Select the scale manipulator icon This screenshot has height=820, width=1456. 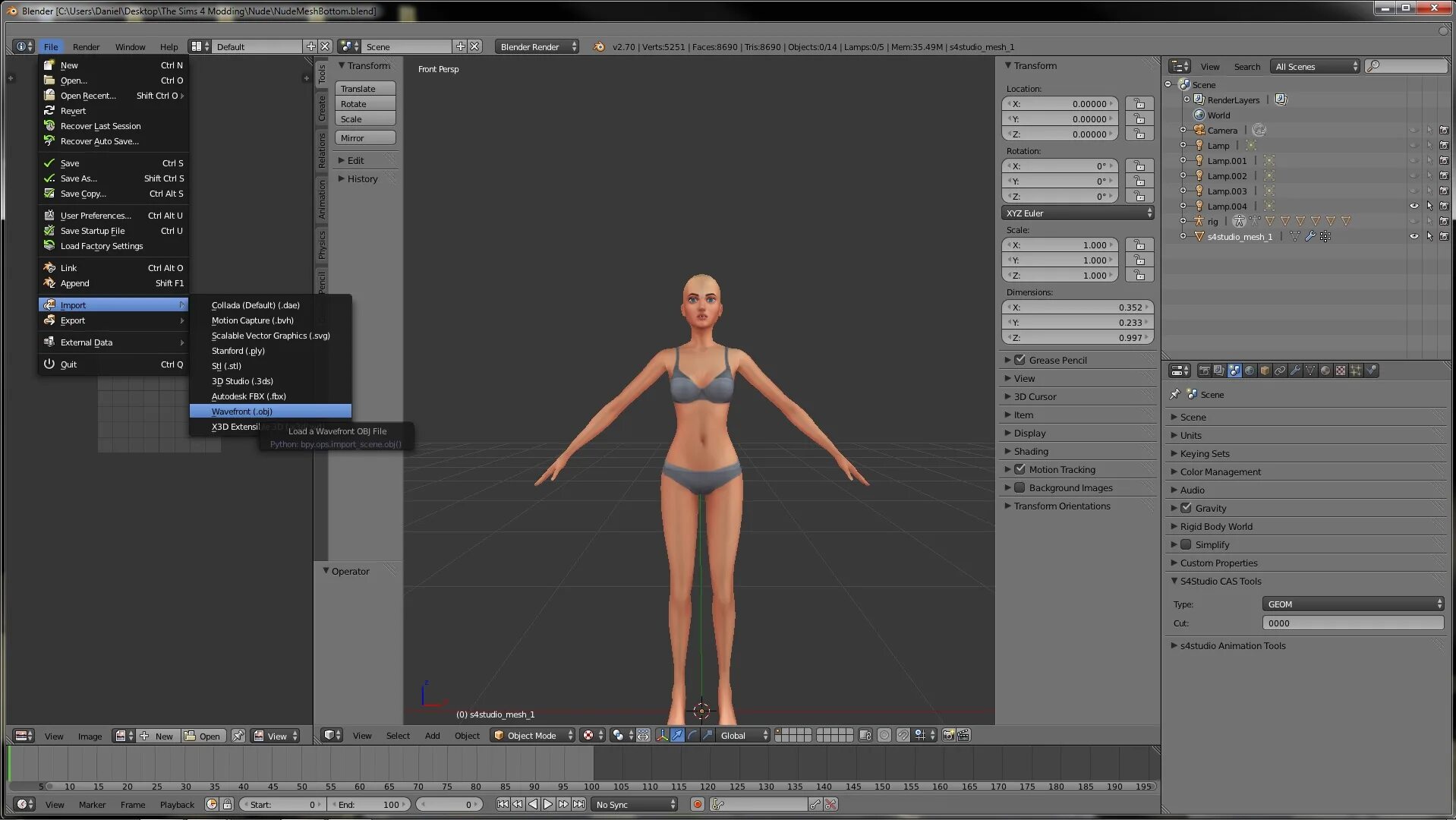708,735
